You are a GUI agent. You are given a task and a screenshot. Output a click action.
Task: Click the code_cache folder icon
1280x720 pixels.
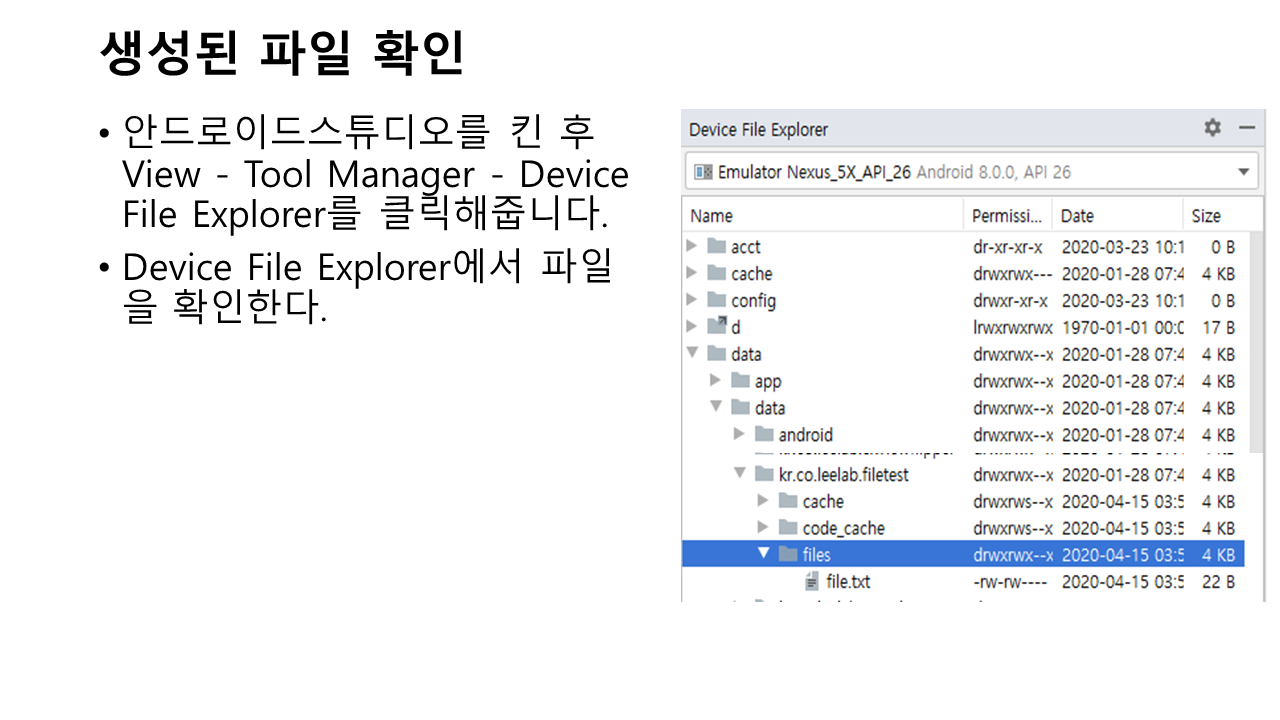(788, 528)
